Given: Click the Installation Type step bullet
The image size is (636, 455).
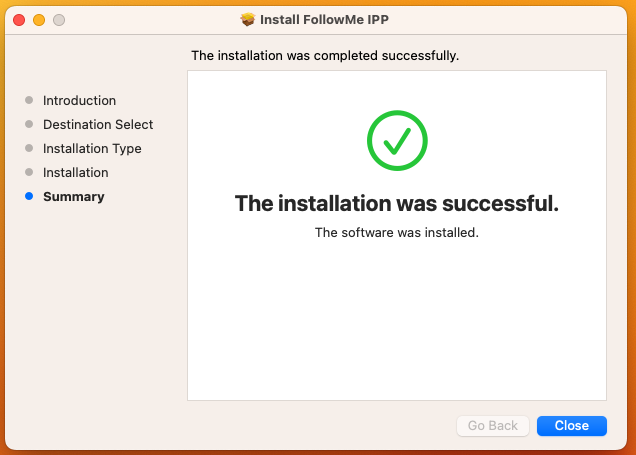Looking at the screenshot, I should tap(29, 148).
